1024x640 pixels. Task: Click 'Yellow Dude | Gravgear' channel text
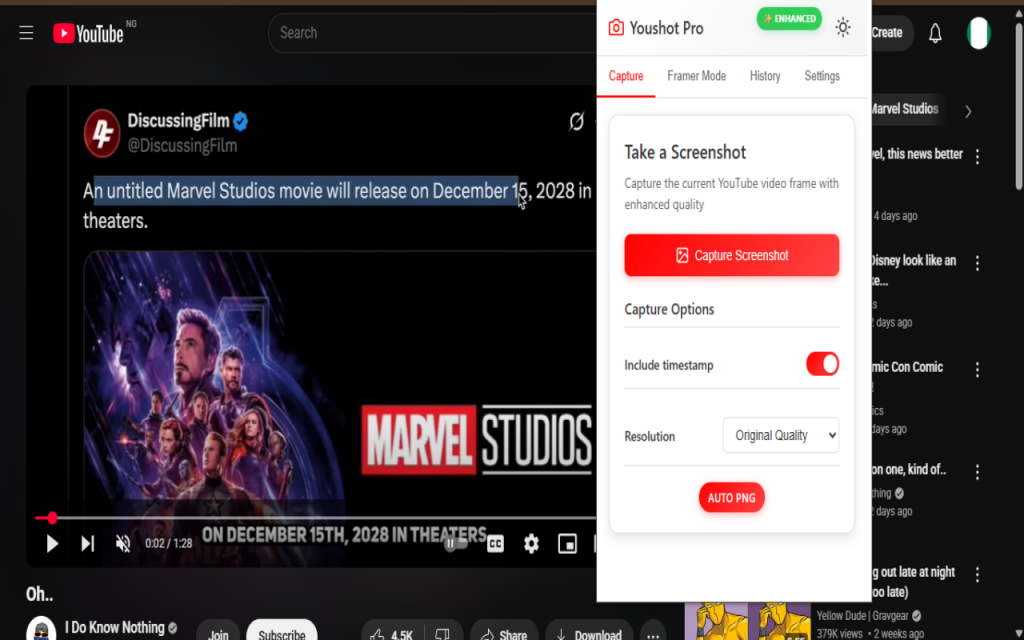tap(862, 616)
